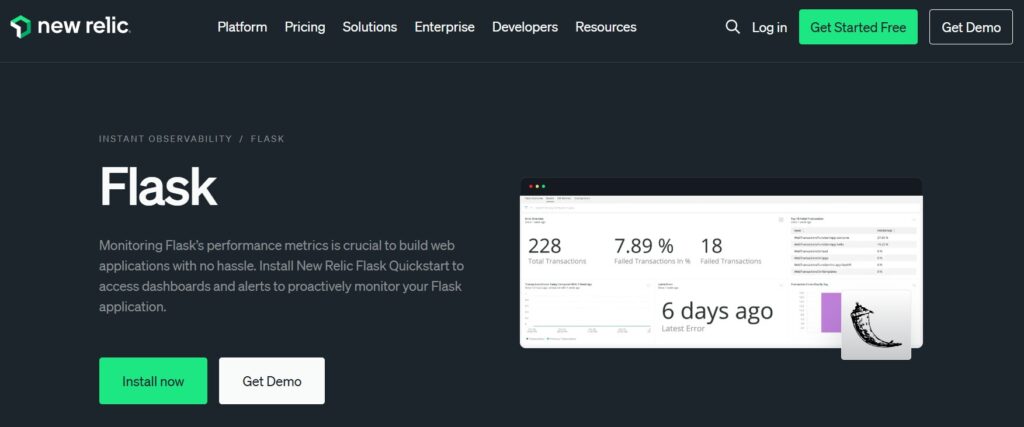Click Get Demo in the header
Viewport: 1024px width, 427px height.
pos(970,27)
